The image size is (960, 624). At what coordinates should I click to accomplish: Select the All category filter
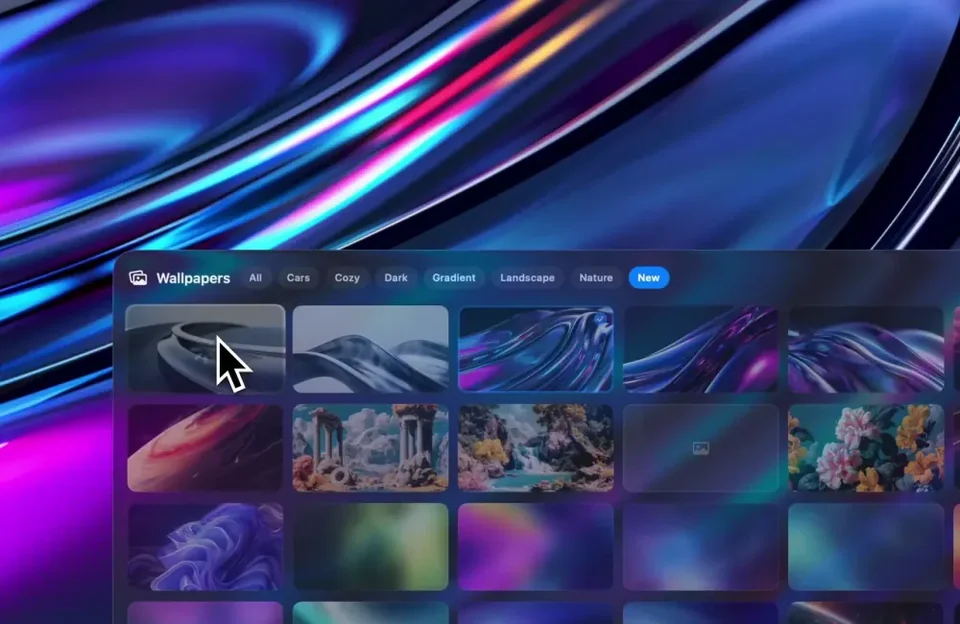[x=255, y=278]
